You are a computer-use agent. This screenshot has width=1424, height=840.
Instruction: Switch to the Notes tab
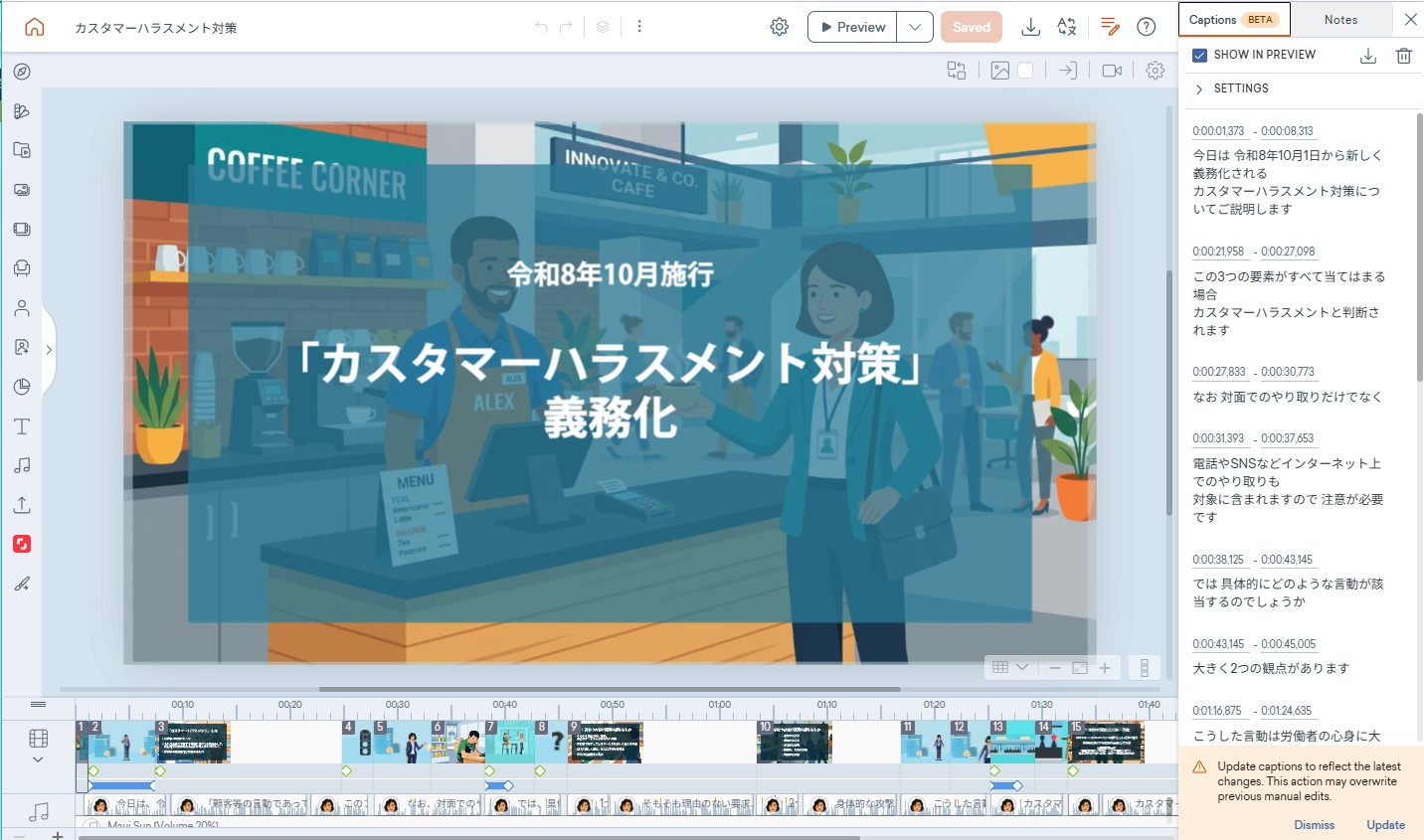(x=1340, y=20)
